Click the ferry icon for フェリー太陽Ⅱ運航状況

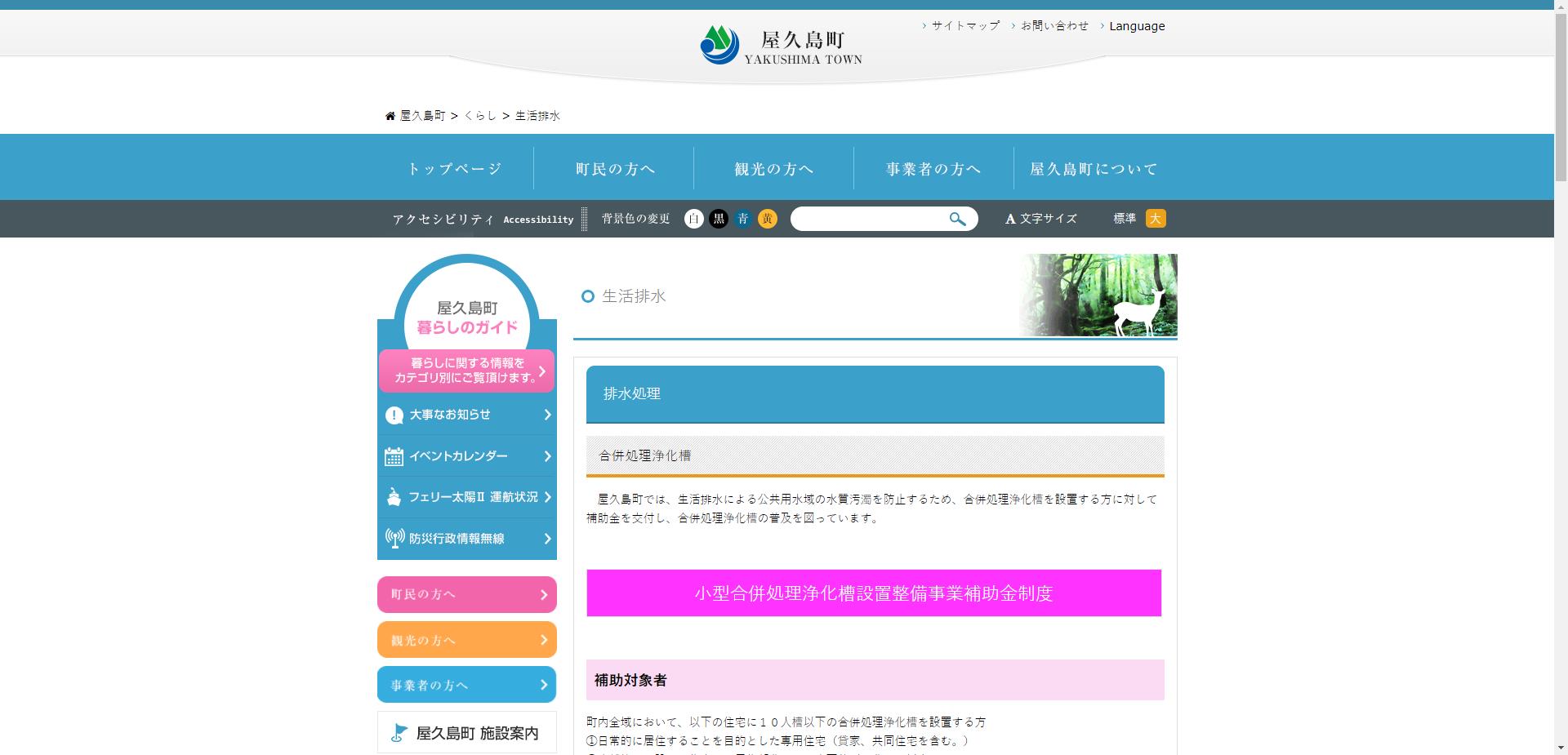tap(394, 496)
